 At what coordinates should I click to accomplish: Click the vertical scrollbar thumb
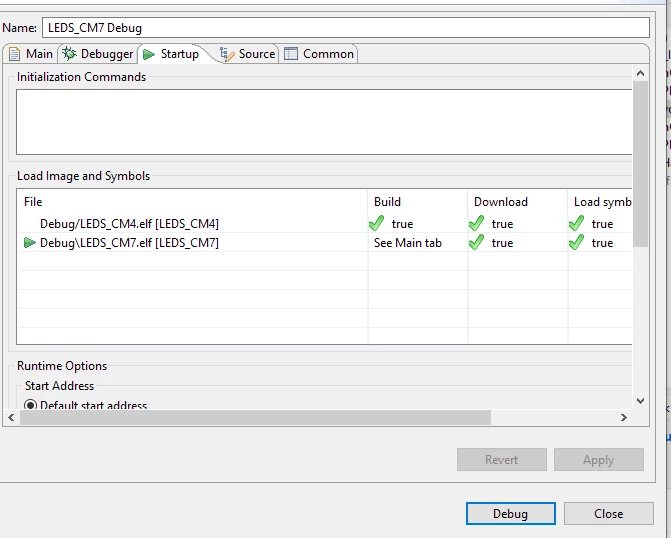(640, 164)
